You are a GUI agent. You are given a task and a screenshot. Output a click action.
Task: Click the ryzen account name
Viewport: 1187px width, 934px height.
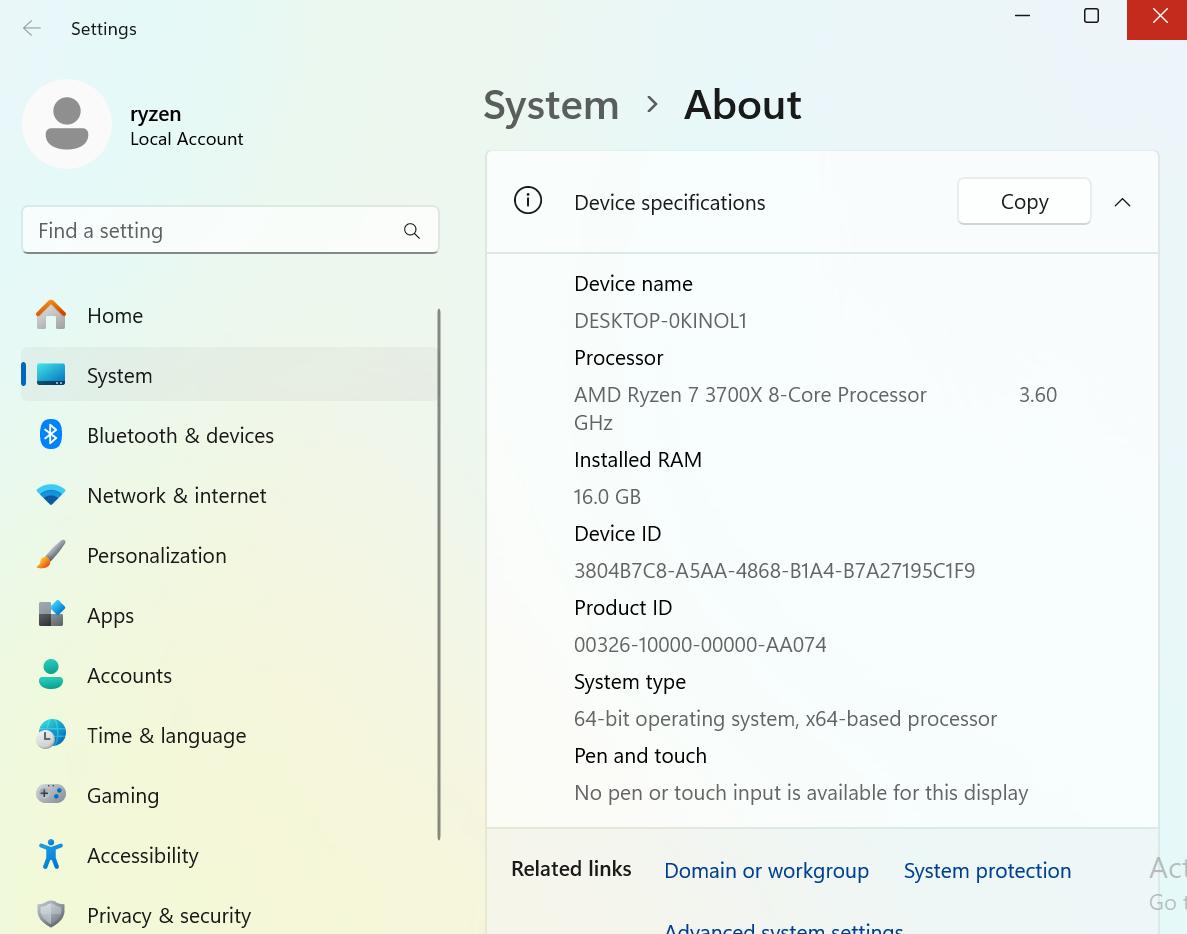[x=155, y=114]
